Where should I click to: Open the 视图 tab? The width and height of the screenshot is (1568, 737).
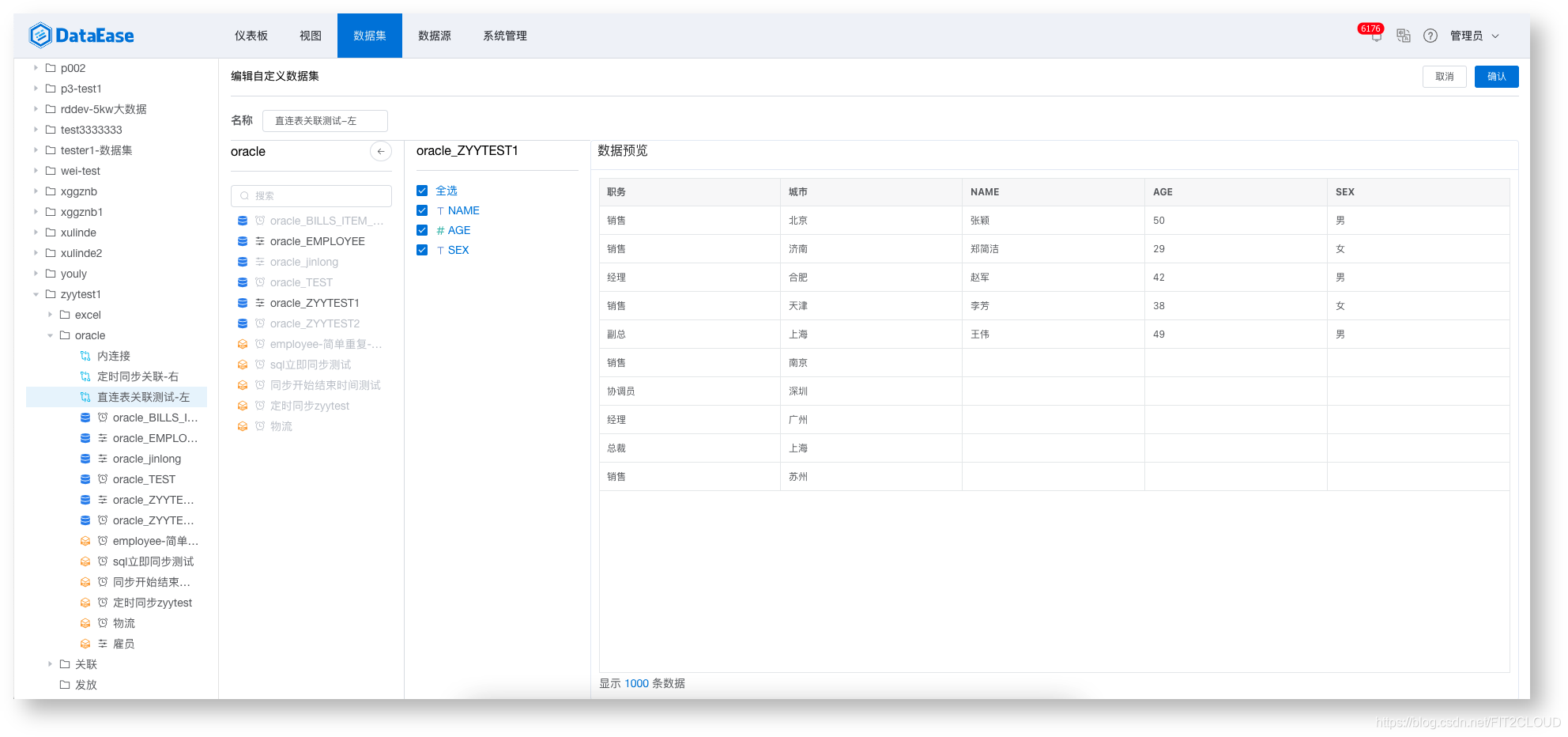coord(311,36)
